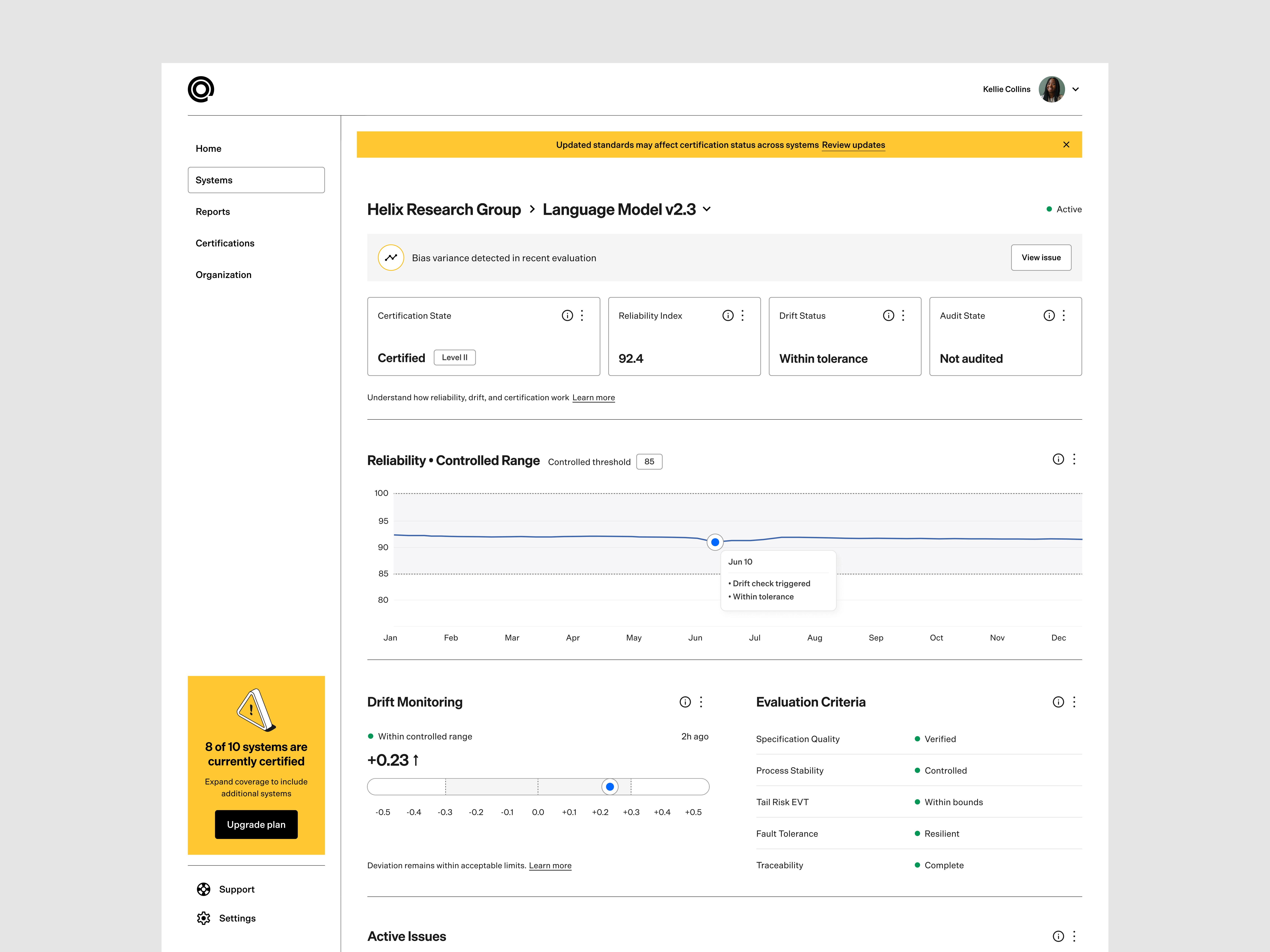Show info for Reliability Controlled Range chart
Screen dimensions: 1270x952
[1058, 459]
